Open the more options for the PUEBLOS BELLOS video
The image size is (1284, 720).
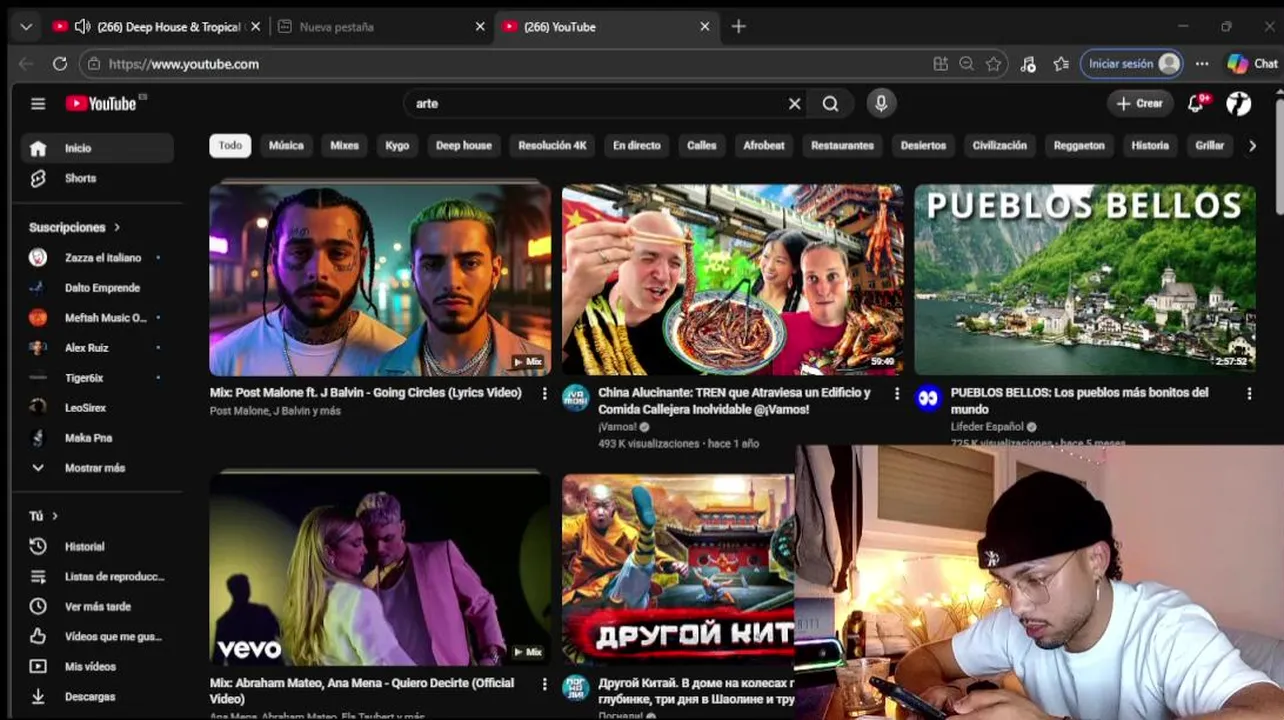[x=1249, y=394]
